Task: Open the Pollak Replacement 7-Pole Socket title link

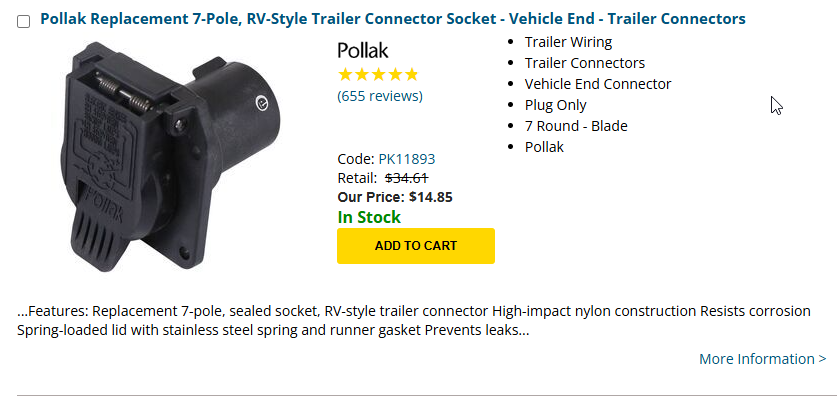Action: click(x=393, y=19)
